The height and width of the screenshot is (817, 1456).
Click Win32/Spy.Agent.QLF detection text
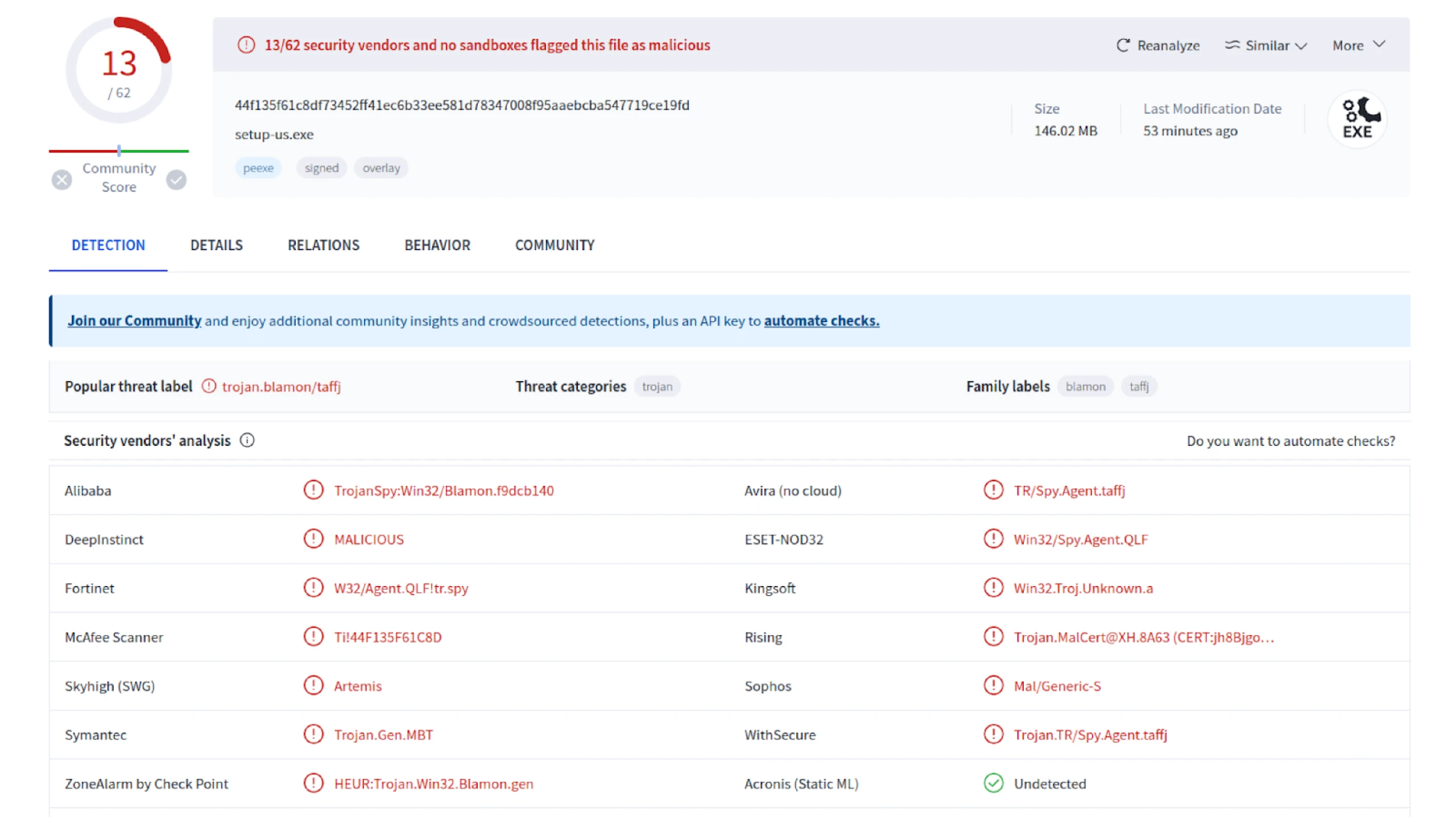click(x=1081, y=540)
